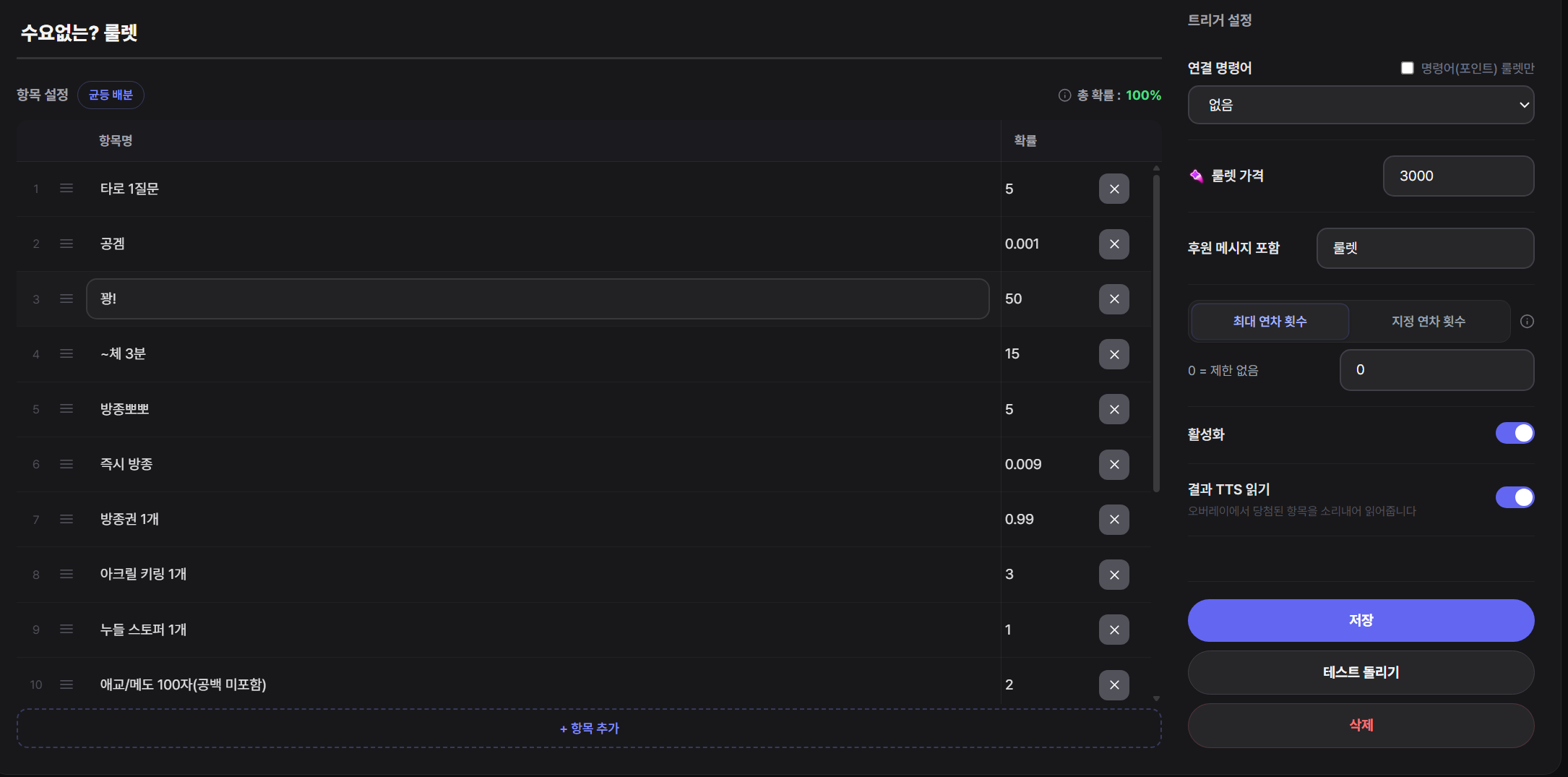Edit the 꽝! item name field
Screen dimensions: 1568x777
coord(537,299)
